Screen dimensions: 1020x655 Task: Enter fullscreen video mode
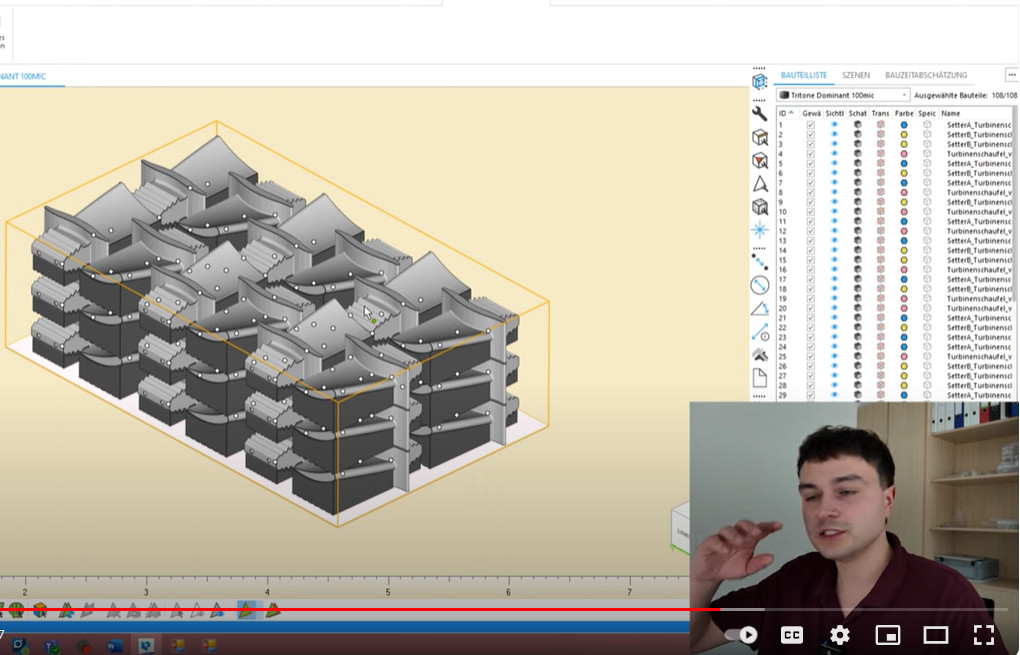point(983,635)
